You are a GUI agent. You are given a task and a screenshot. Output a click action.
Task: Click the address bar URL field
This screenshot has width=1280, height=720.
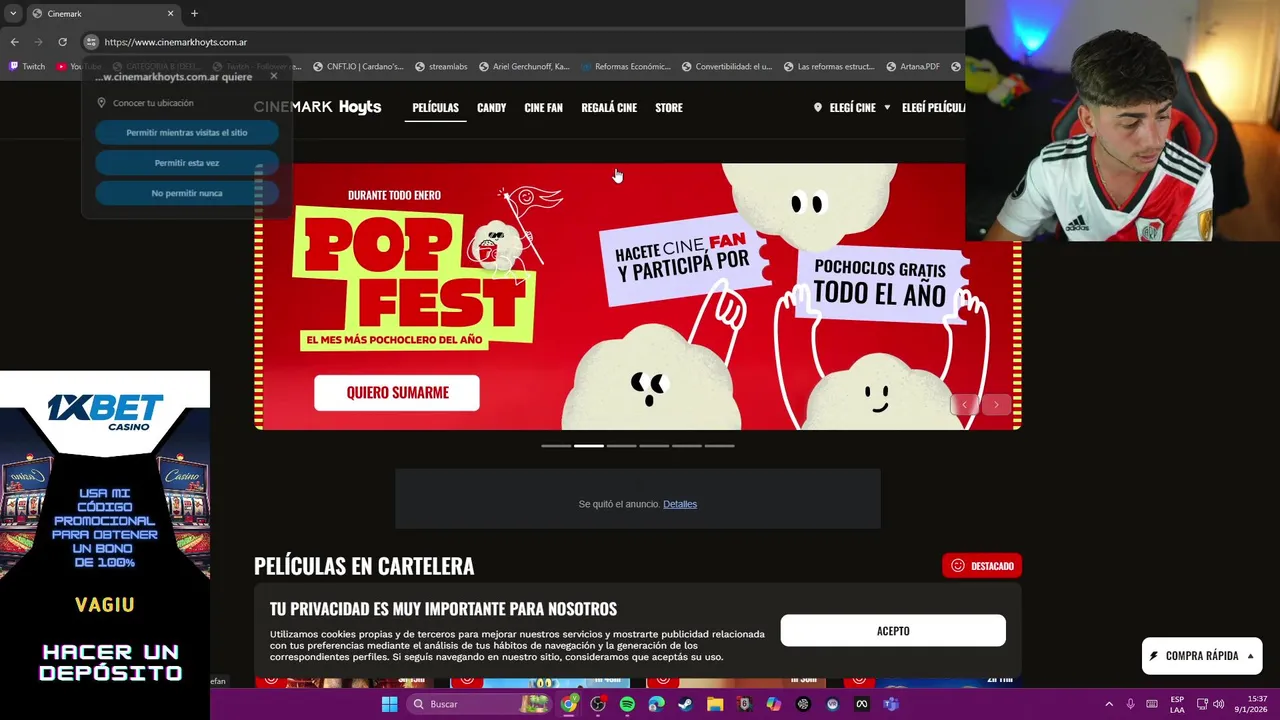(520, 42)
